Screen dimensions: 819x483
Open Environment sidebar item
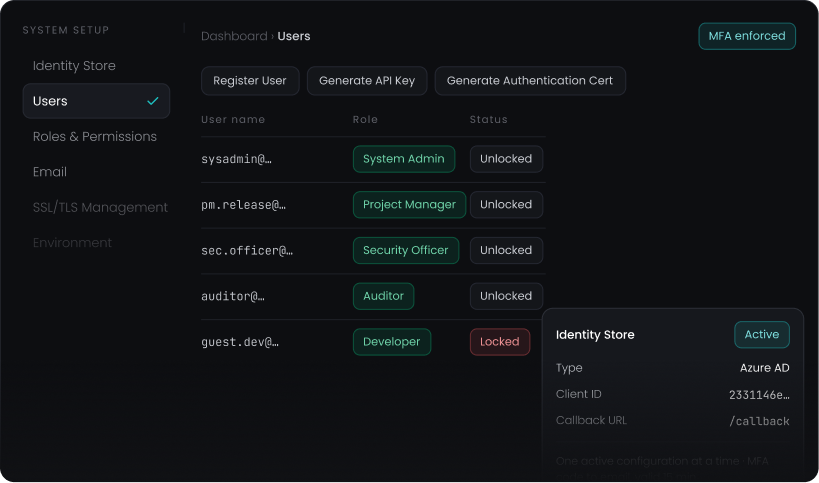point(72,243)
